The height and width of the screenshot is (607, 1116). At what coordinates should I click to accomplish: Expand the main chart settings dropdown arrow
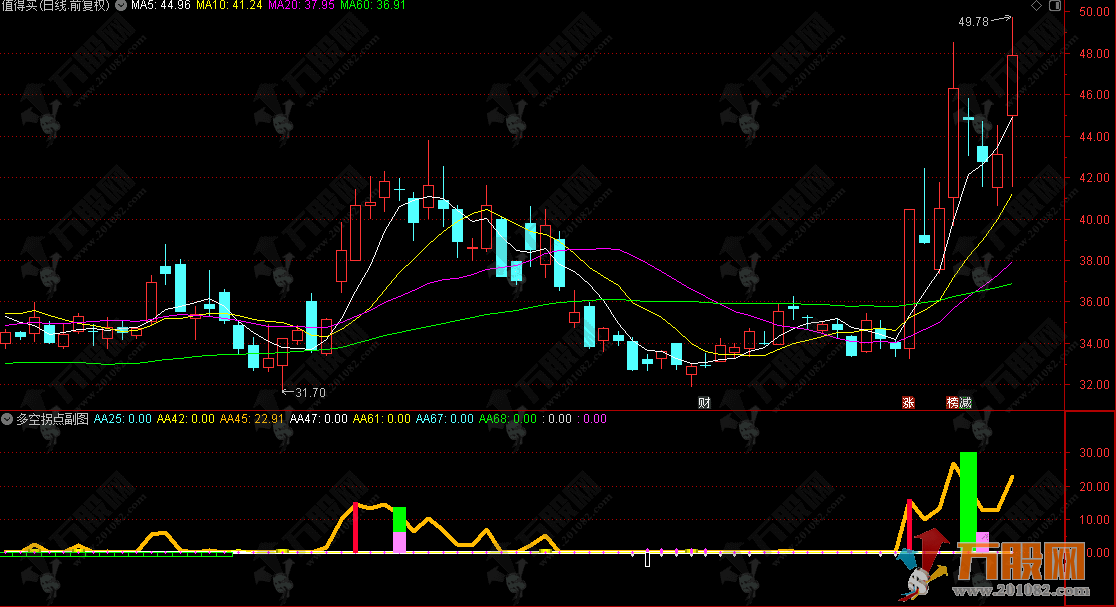122,6
